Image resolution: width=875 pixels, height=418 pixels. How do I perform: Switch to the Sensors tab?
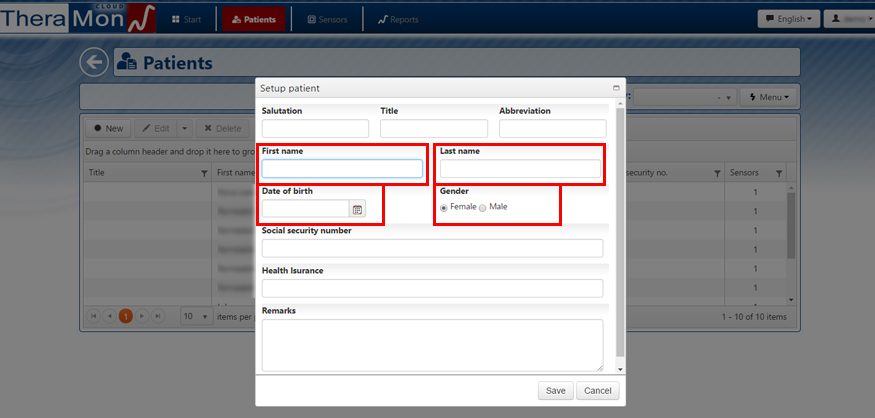[326, 19]
